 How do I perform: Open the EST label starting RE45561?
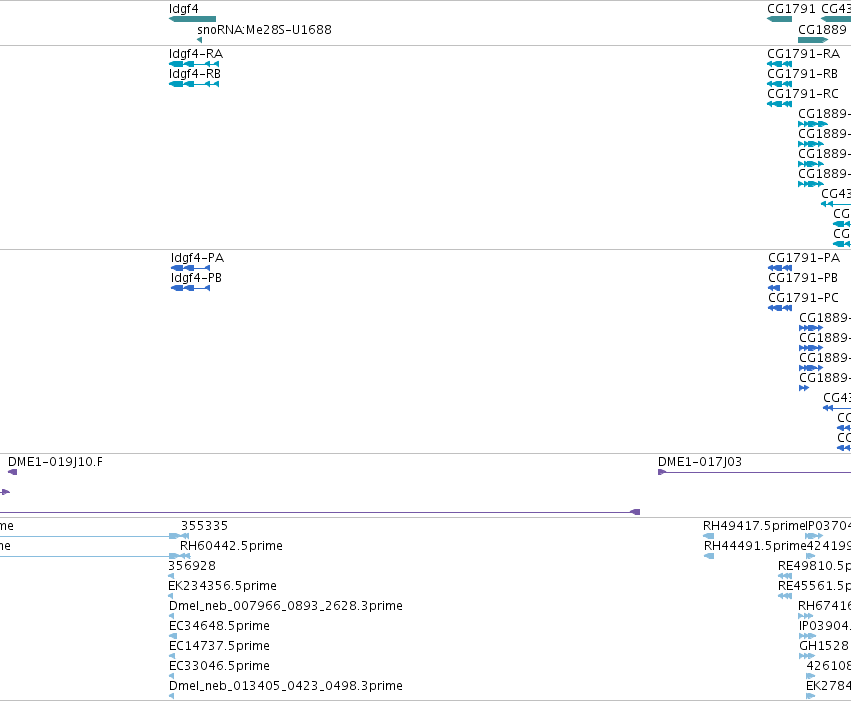814,586
